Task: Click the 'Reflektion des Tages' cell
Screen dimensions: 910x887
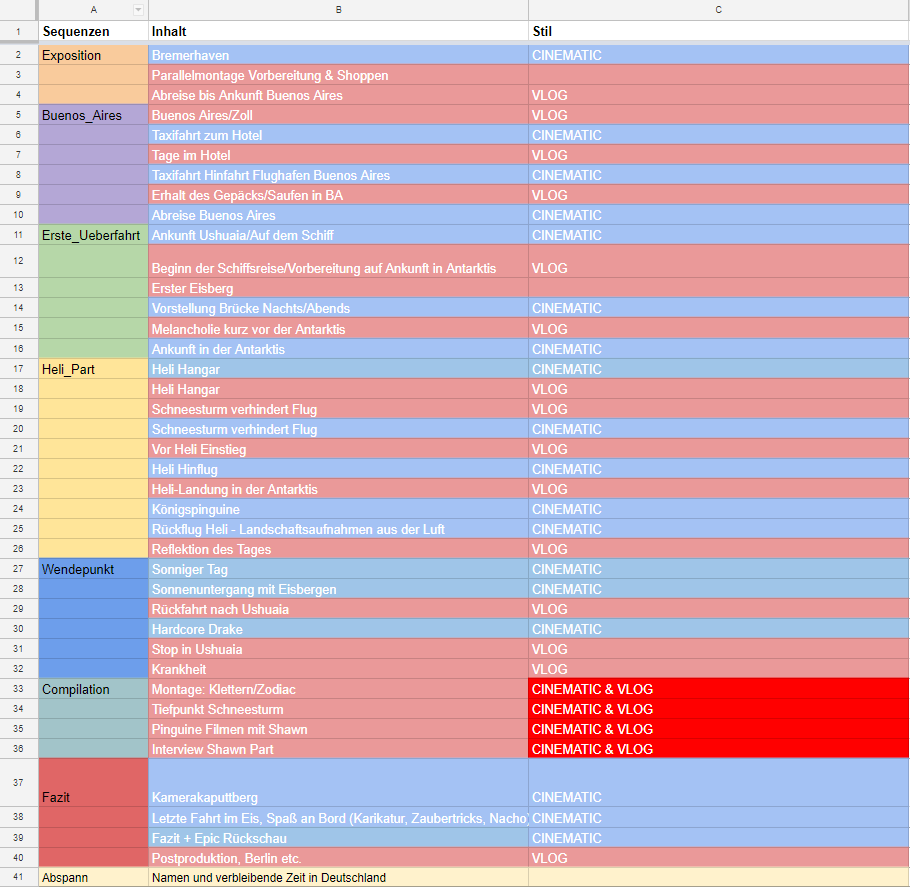Action: [x=338, y=549]
